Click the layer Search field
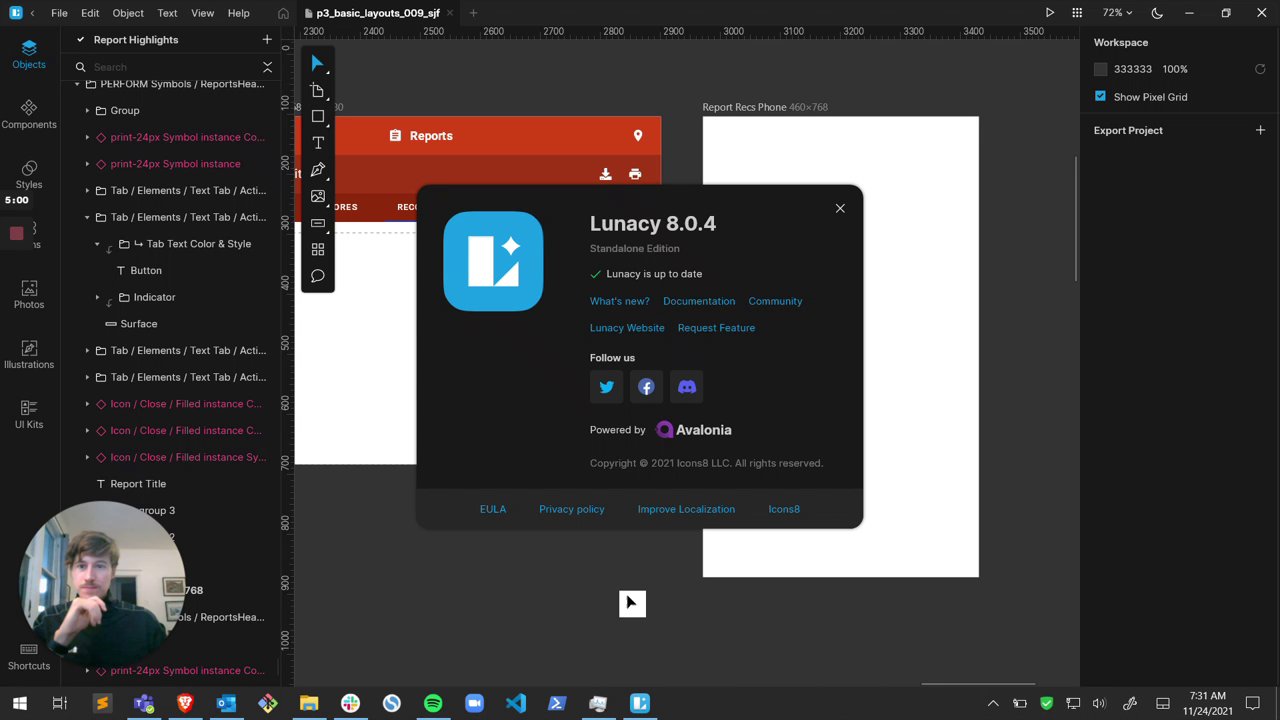 [164, 67]
